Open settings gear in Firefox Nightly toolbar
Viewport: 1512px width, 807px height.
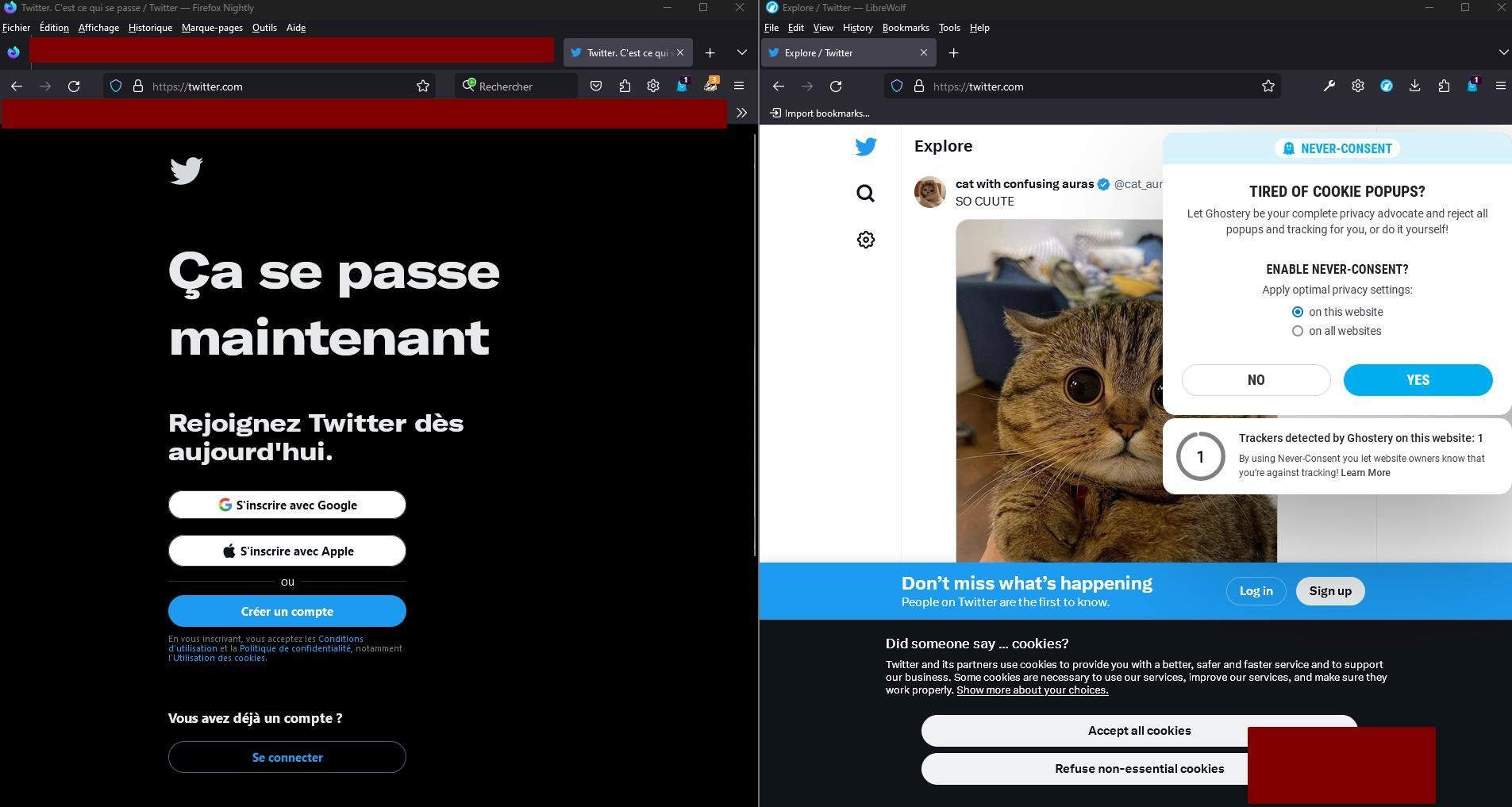coord(653,86)
